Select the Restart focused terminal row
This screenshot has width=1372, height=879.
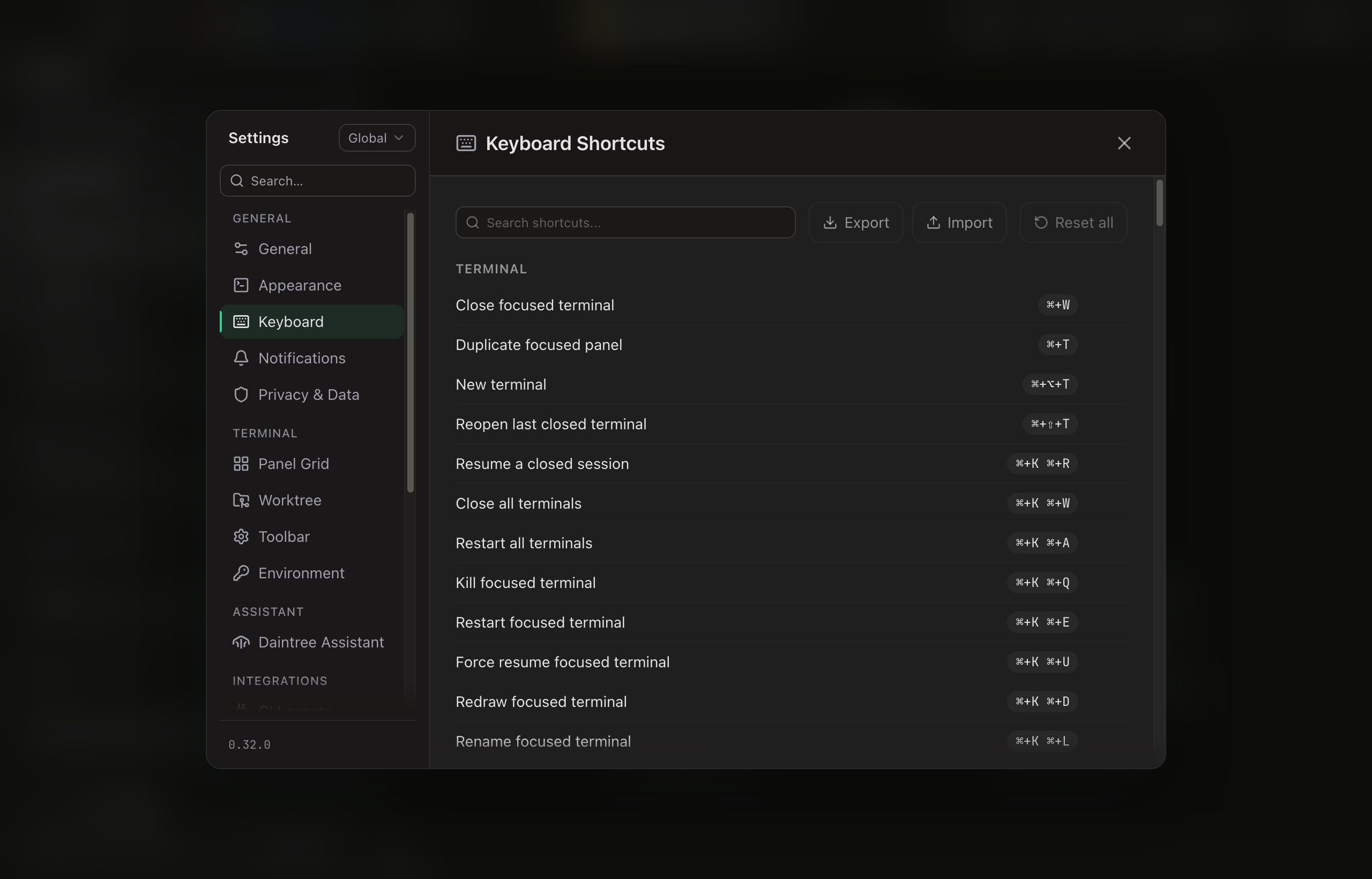791,623
